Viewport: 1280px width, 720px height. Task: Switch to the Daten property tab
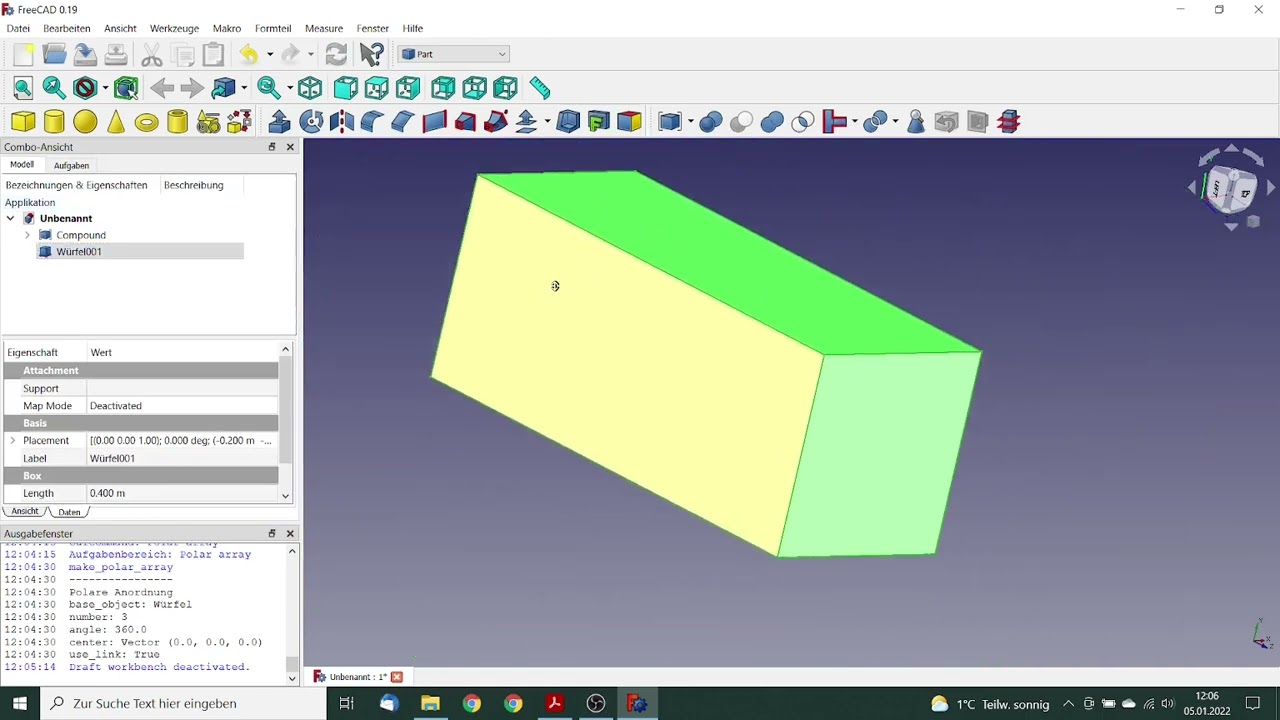(69, 512)
